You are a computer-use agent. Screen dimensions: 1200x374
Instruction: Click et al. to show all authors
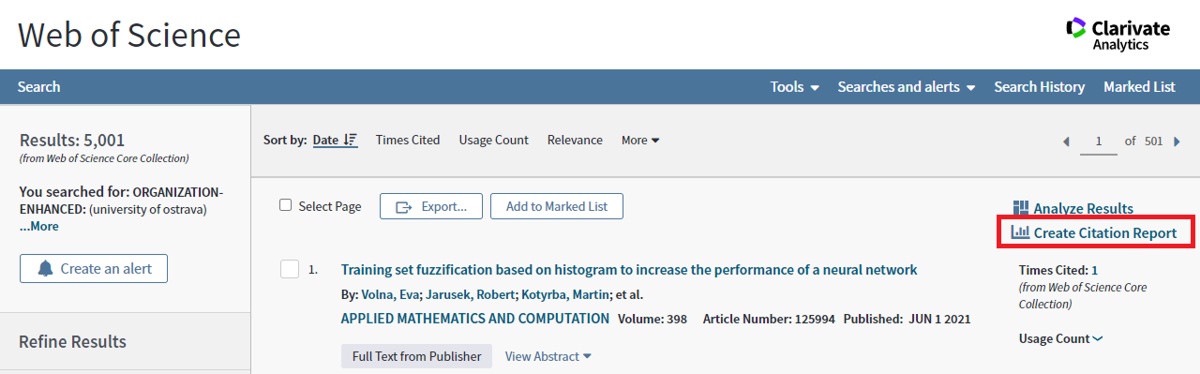click(x=628, y=294)
